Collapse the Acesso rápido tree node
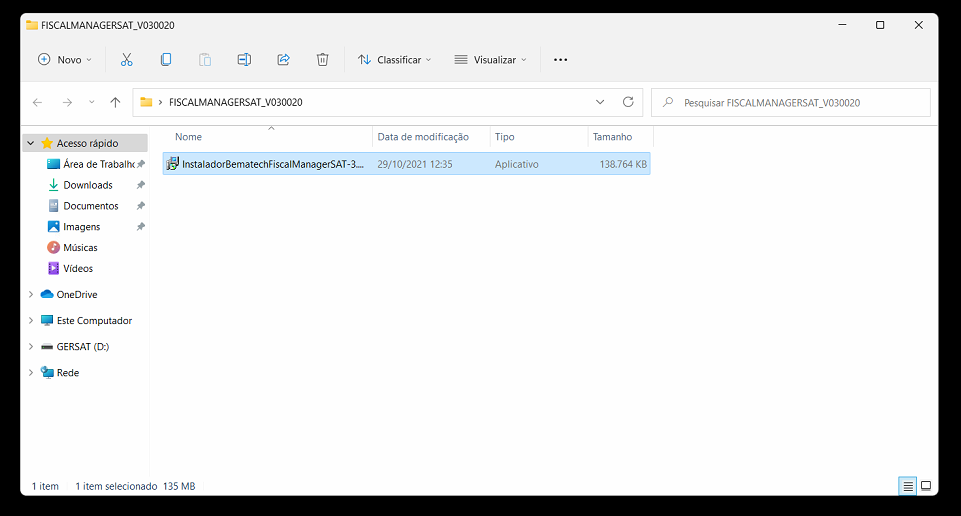 click(x=31, y=143)
